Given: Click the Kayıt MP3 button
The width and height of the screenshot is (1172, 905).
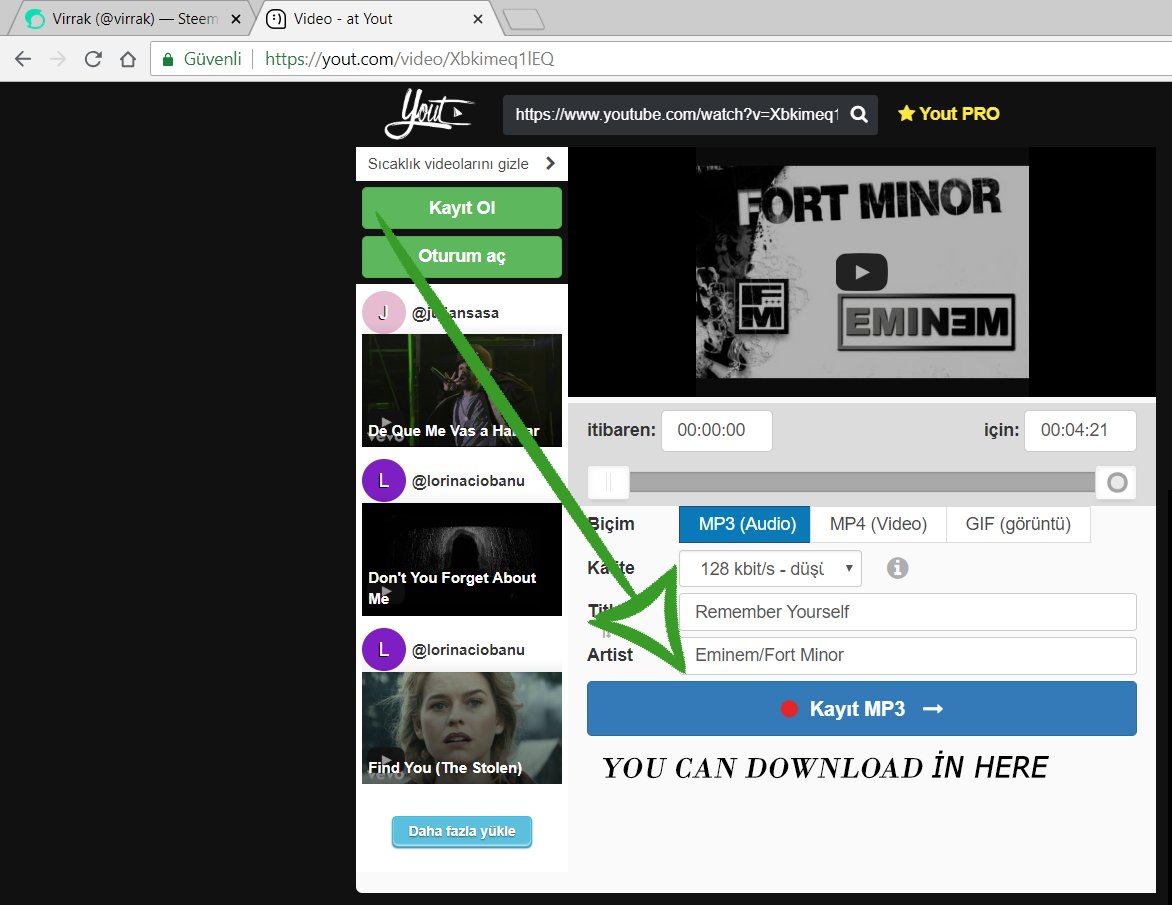Looking at the screenshot, I should 862,708.
